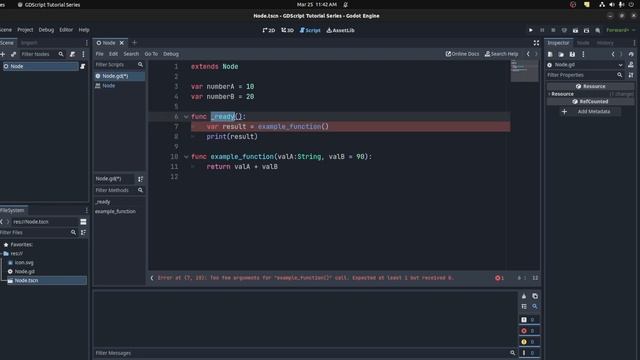Collapse the script panel with left arrow
Screen dimensions: 640x360
pos(152,278)
